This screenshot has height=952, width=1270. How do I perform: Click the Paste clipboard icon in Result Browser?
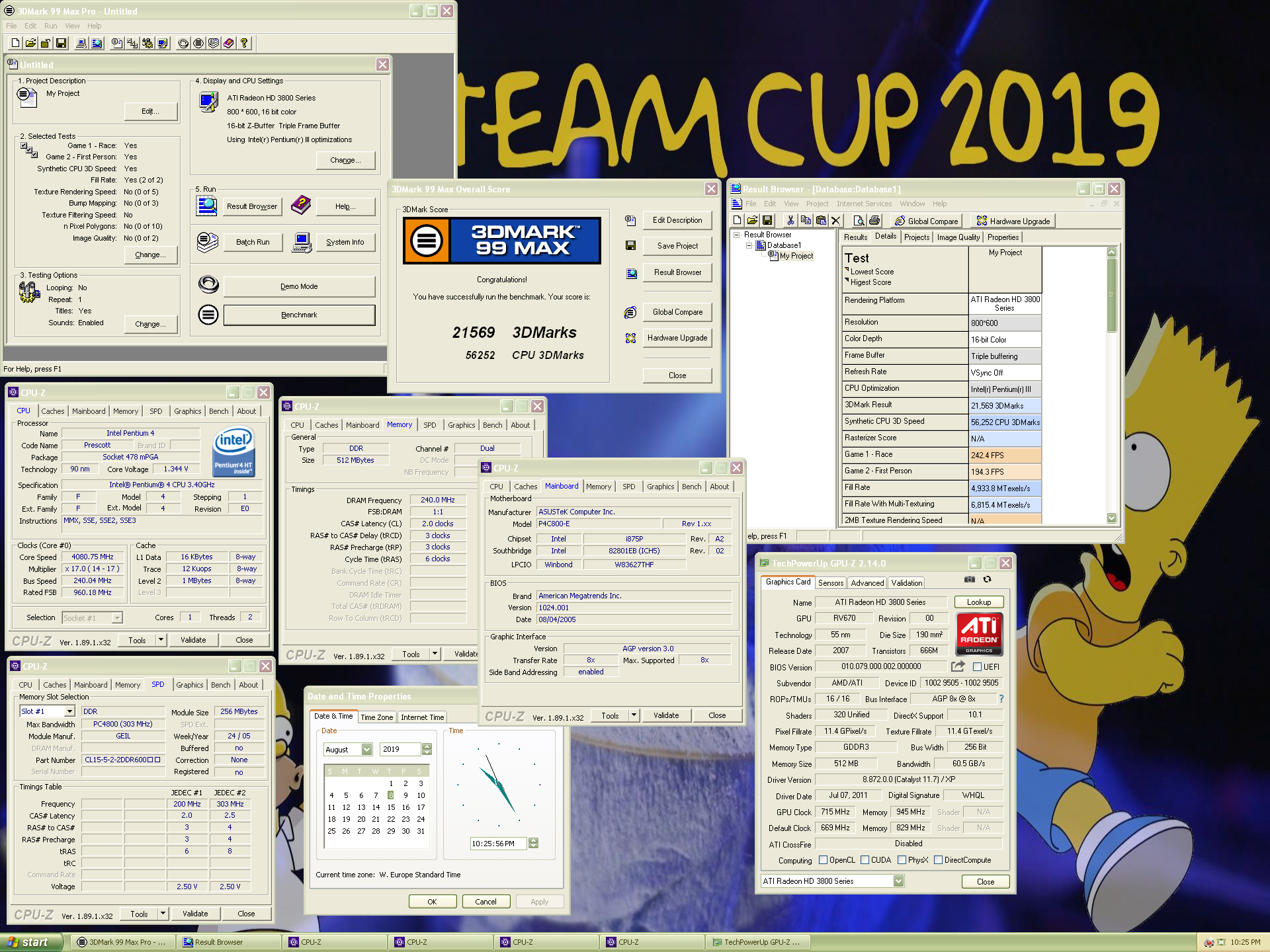(820, 221)
